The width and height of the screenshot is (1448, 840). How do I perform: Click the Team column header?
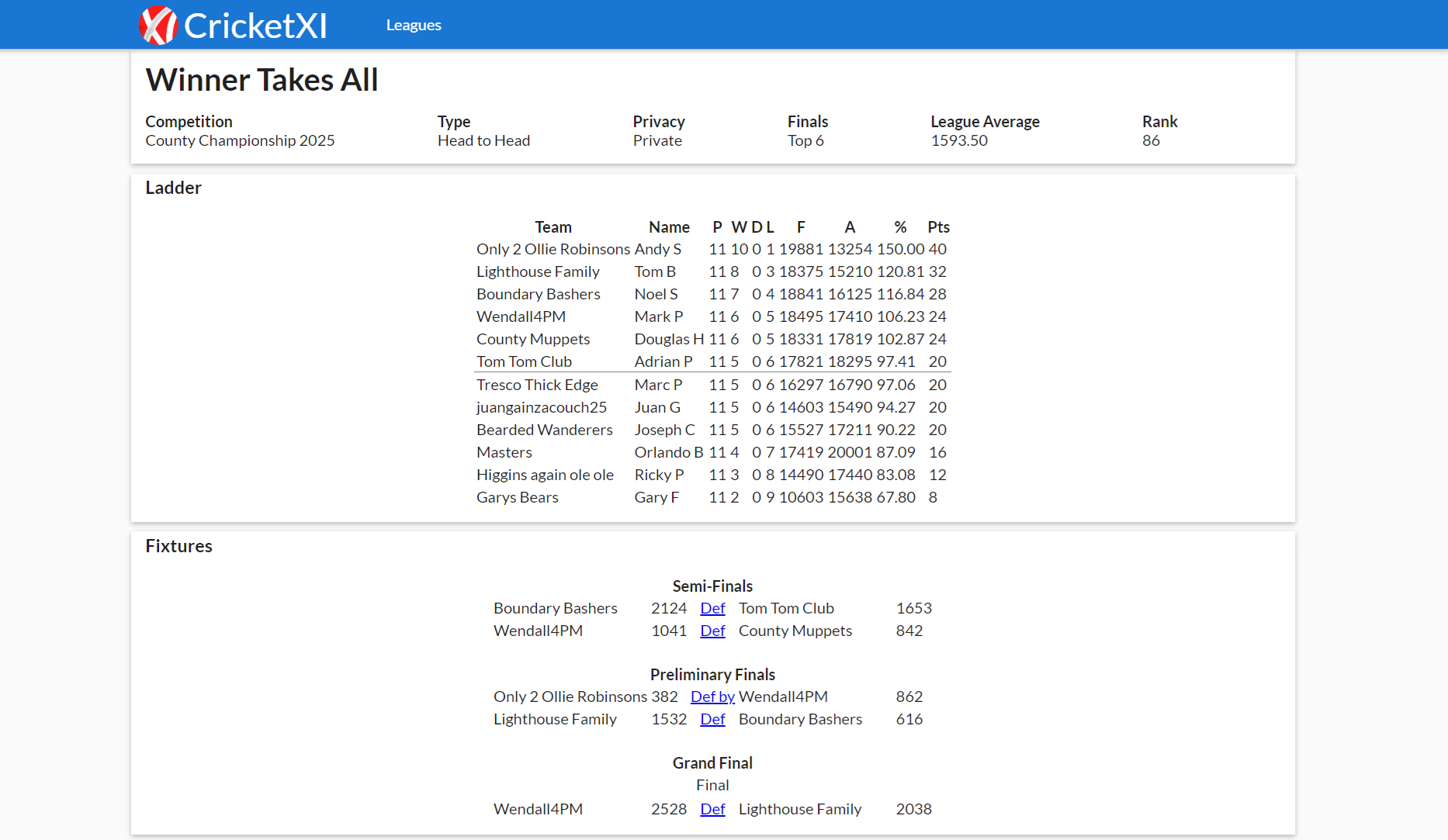553,227
